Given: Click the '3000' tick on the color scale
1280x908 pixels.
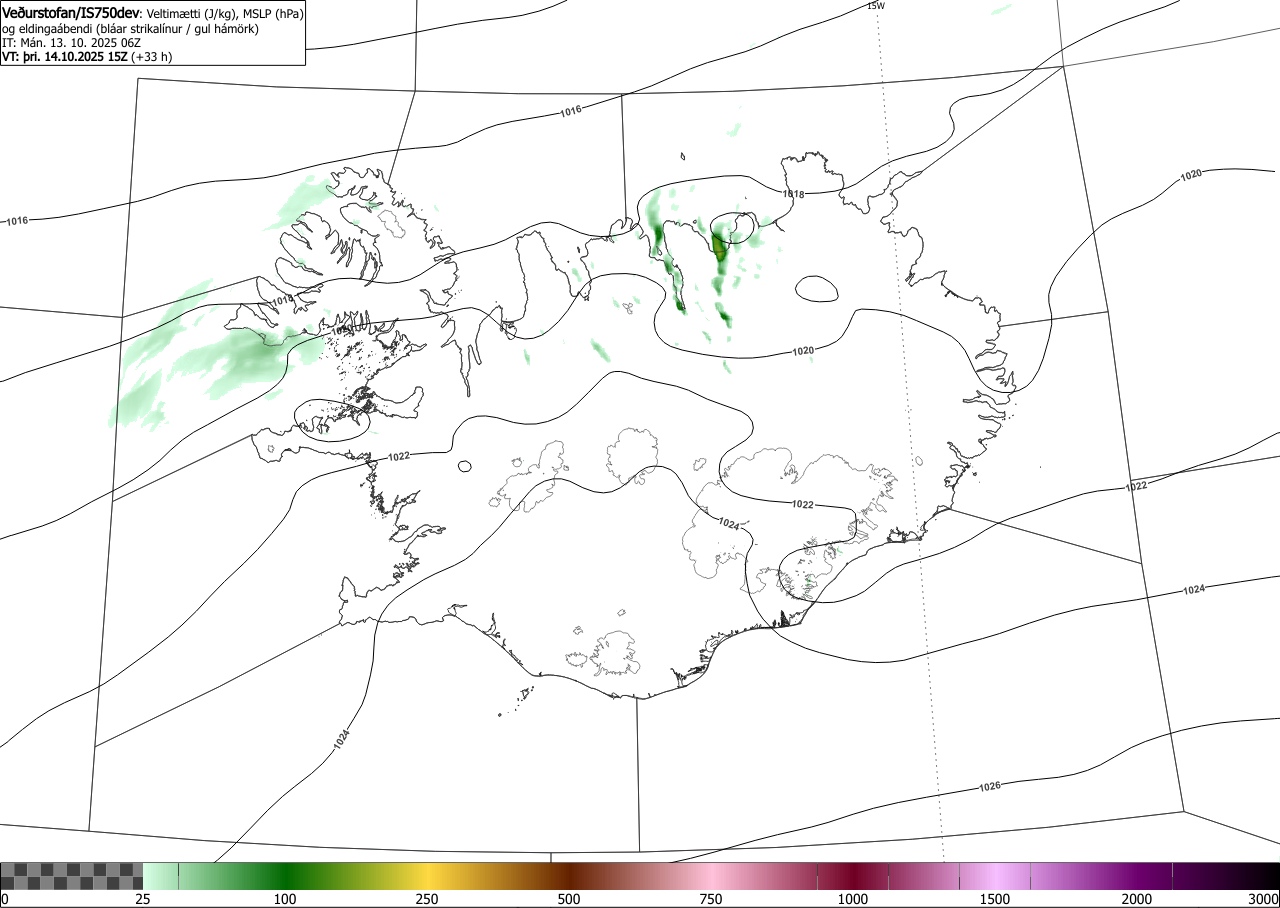Looking at the screenshot, I should tap(1265, 899).
